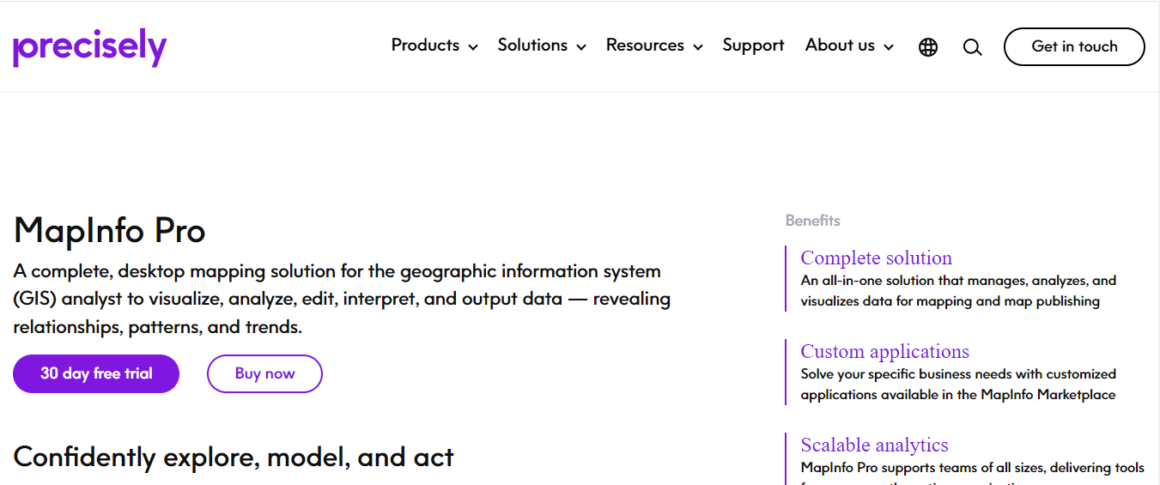Click the Precisely logo
This screenshot has width=1160, height=485.
(90, 47)
